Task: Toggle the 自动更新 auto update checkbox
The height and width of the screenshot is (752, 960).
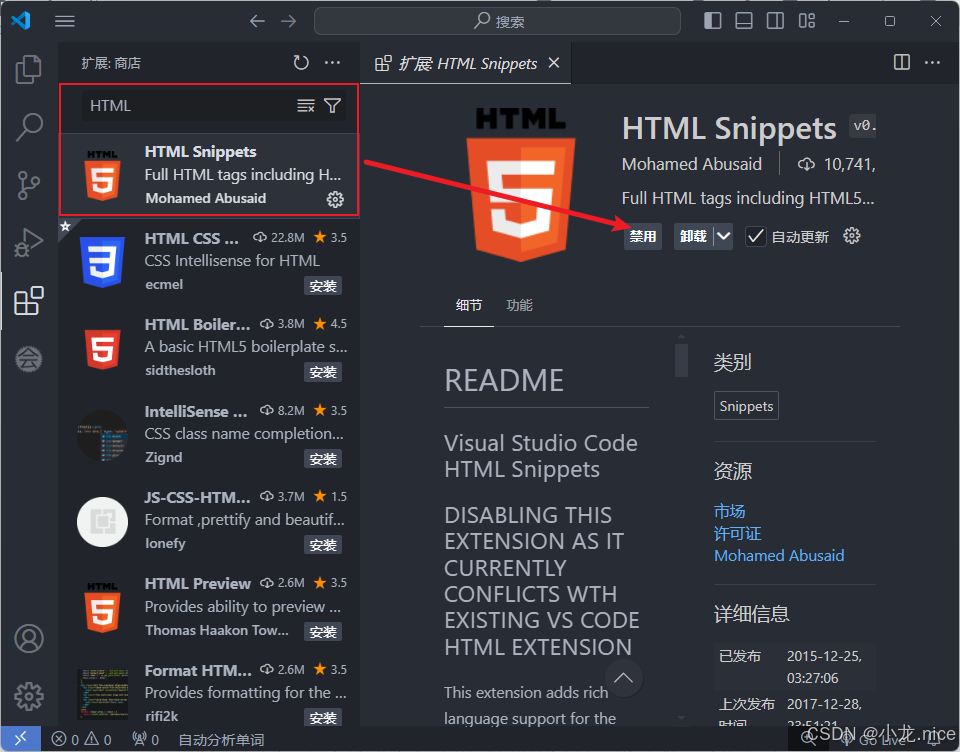Action: point(756,236)
